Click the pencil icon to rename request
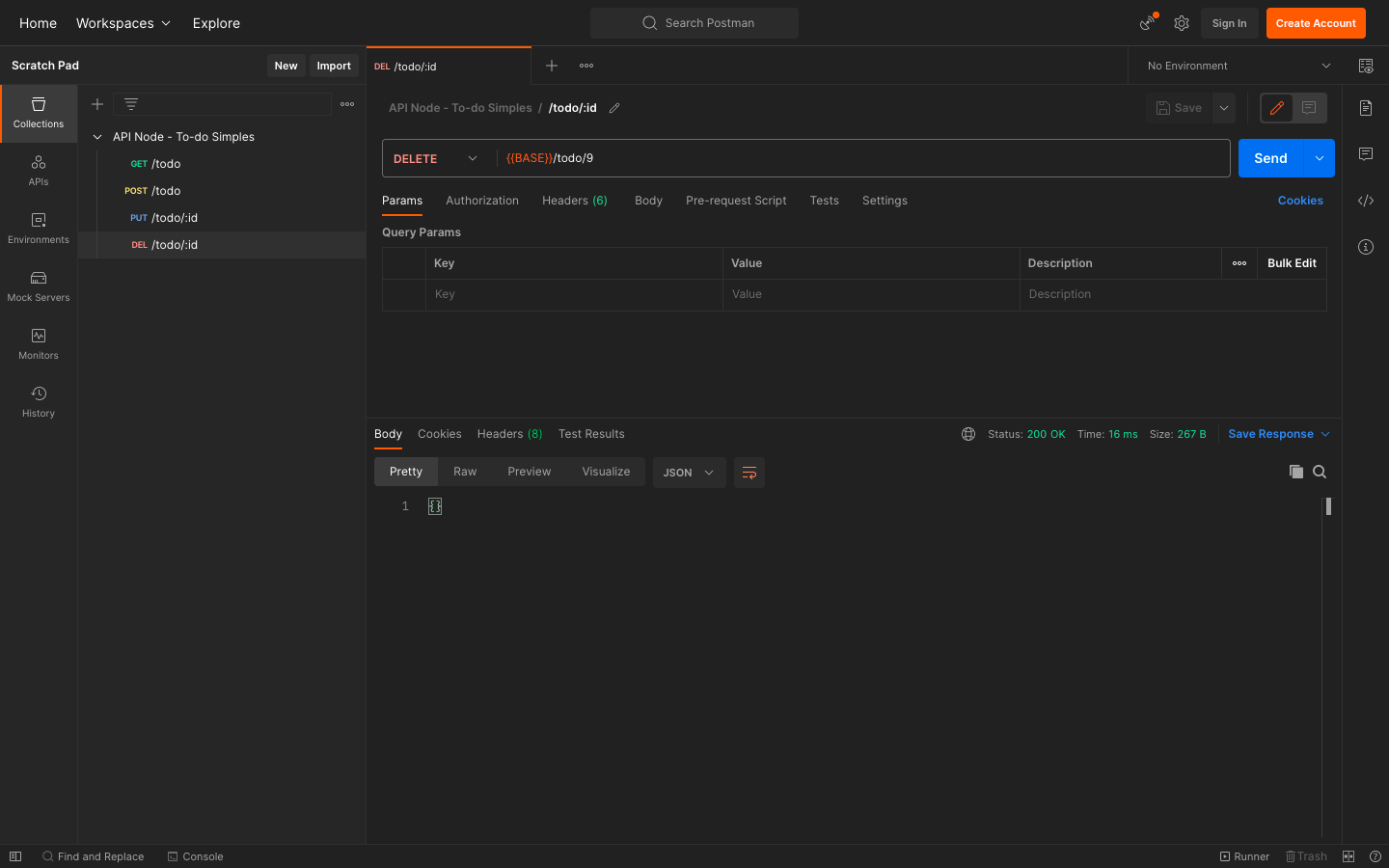Screen dimensions: 1389x868 [614, 108]
